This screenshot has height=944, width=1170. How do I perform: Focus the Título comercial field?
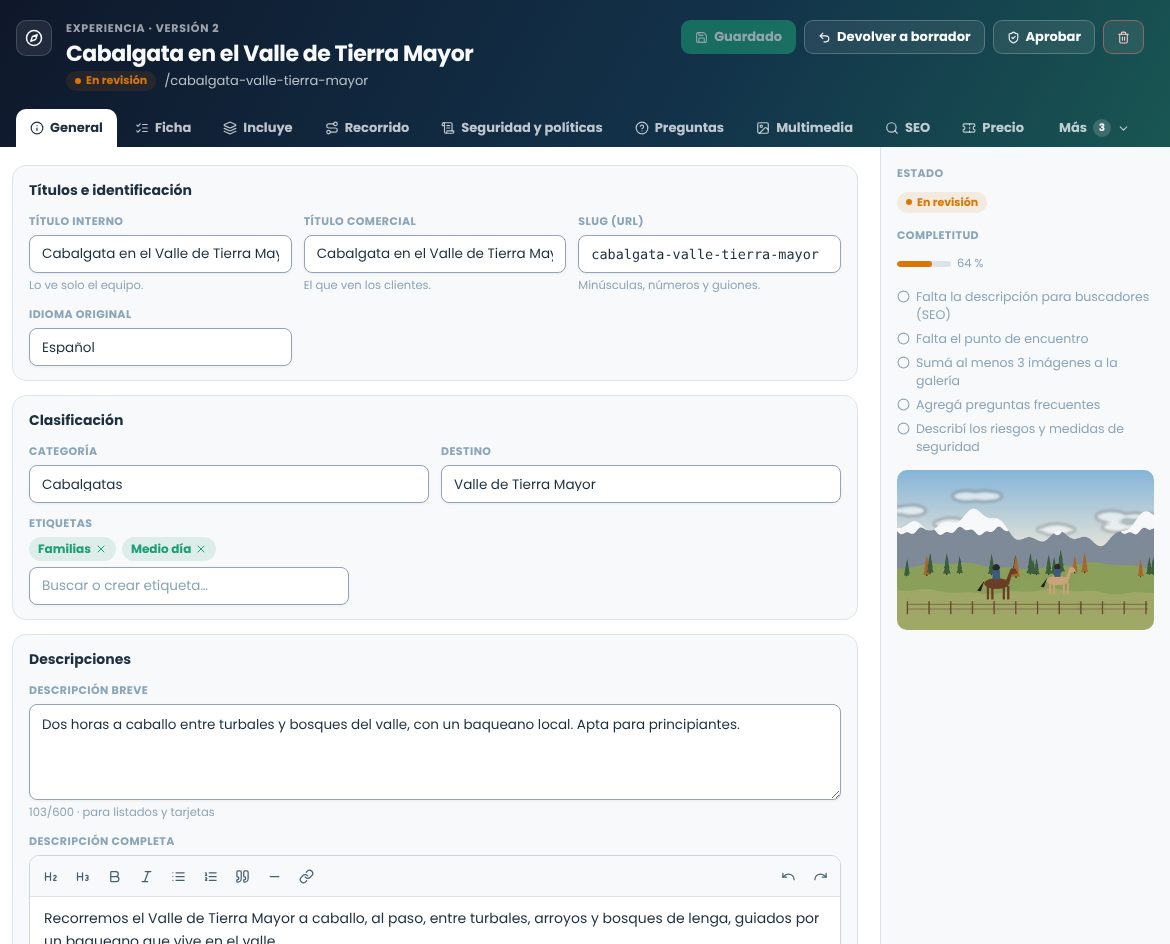coord(435,254)
